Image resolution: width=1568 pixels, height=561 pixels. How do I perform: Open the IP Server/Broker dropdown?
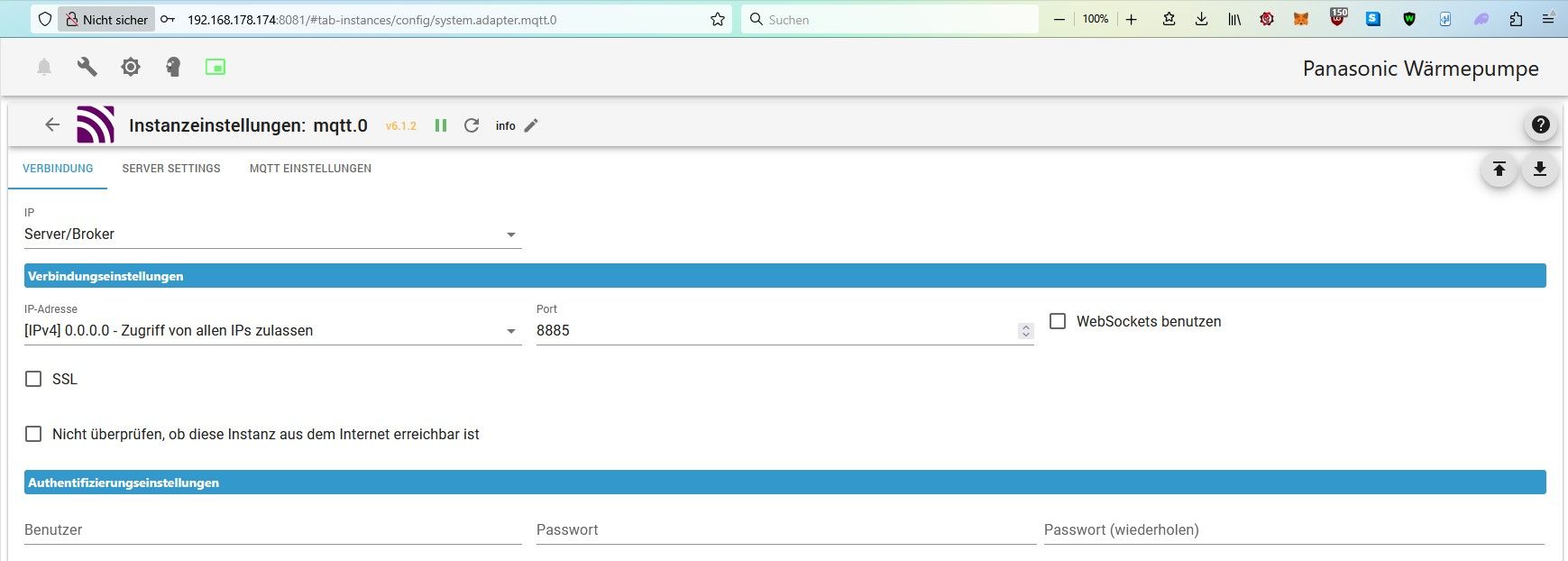coord(272,235)
